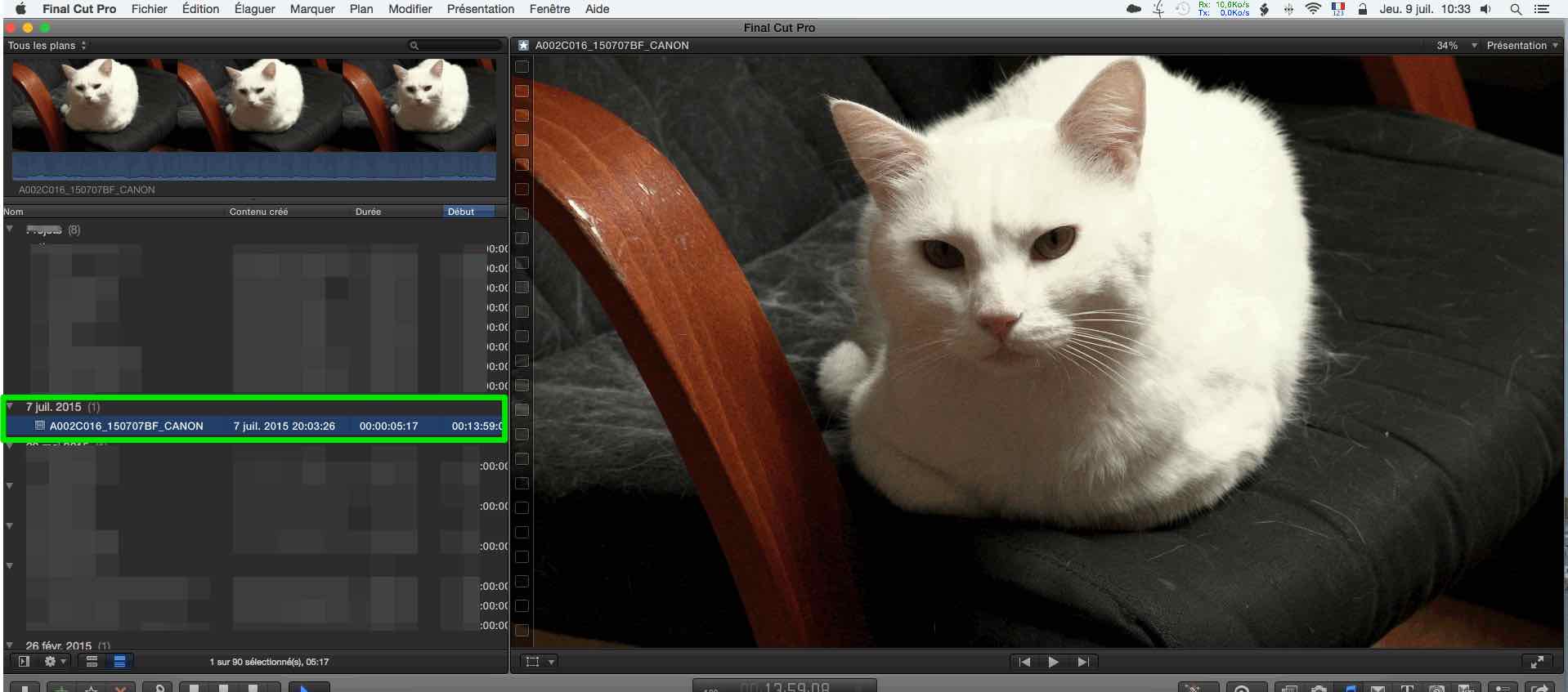Click the cat clip filmstrip thumbnail
This screenshot has height=692, width=1568.
(253, 105)
